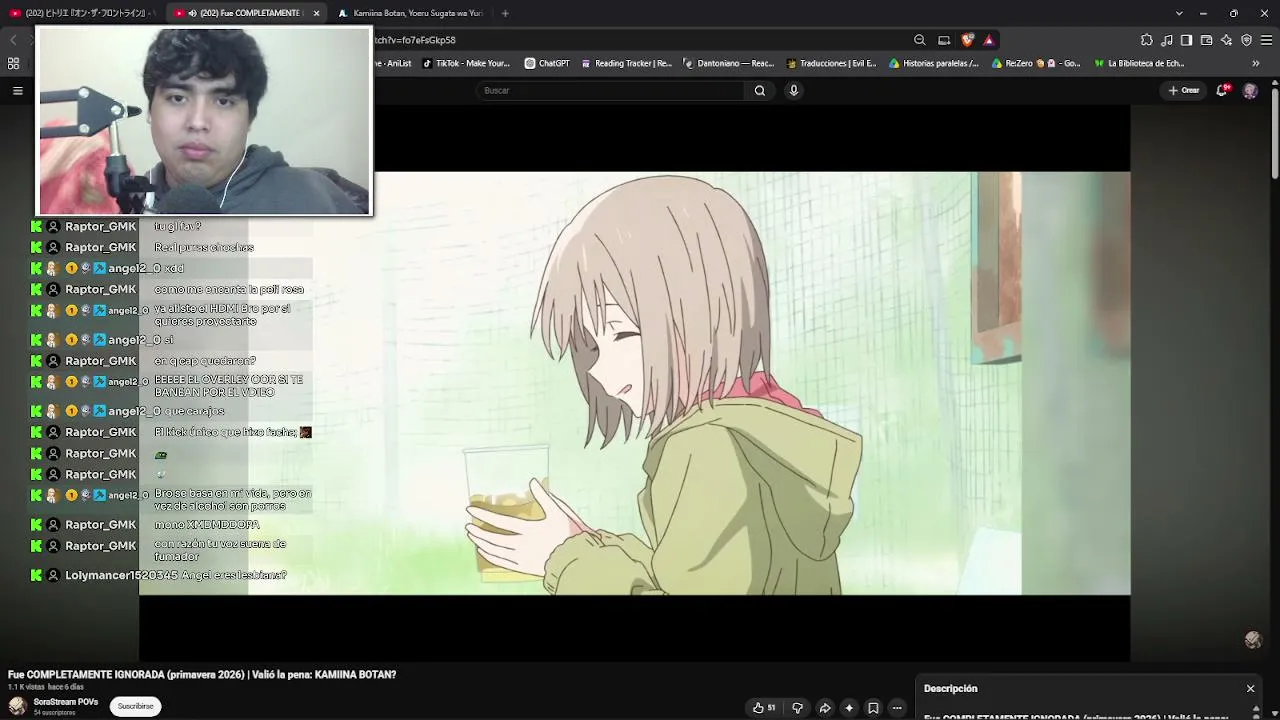Open a new browser tab
Screen dimensions: 1280x720
click(505, 13)
